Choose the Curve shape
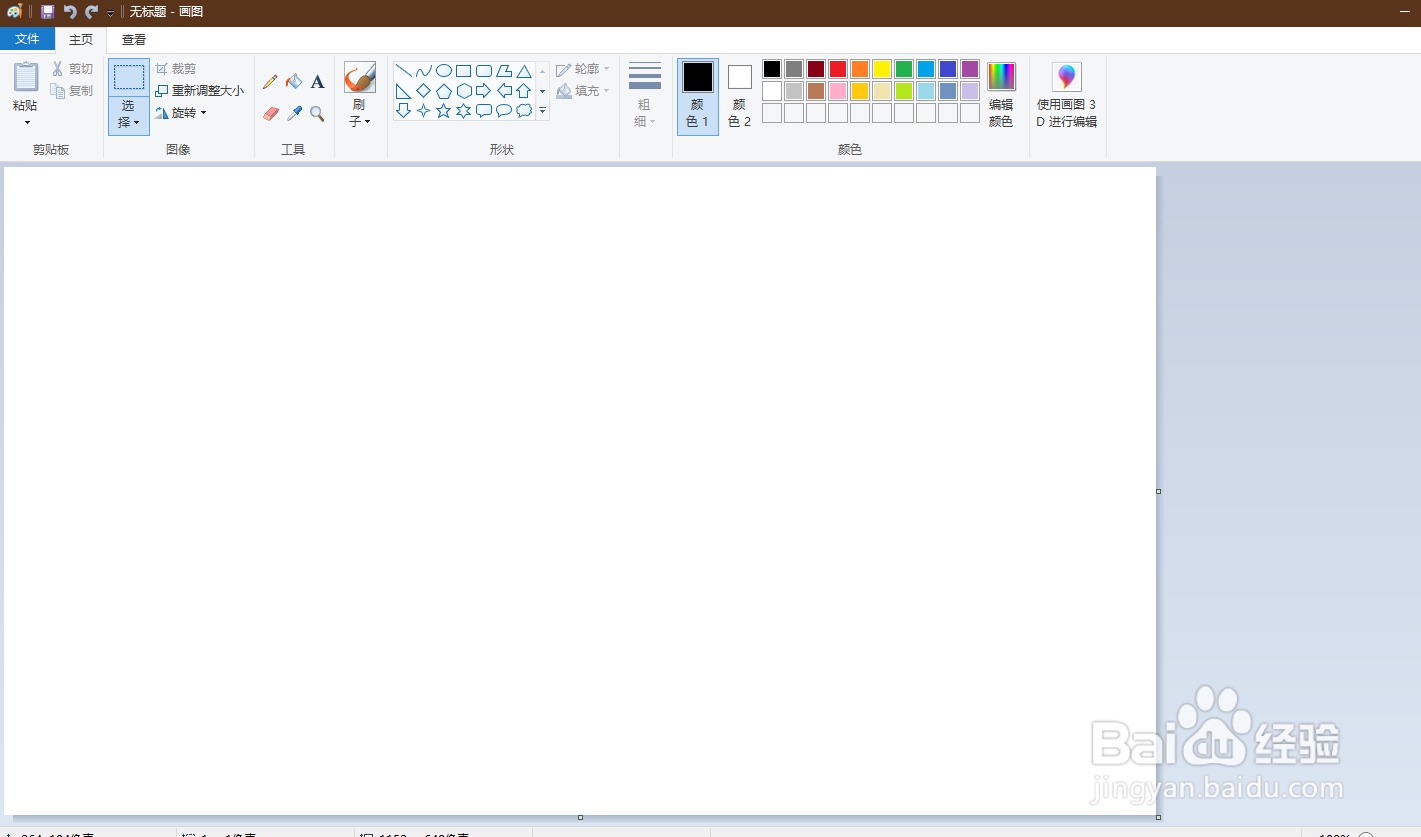 click(x=423, y=71)
